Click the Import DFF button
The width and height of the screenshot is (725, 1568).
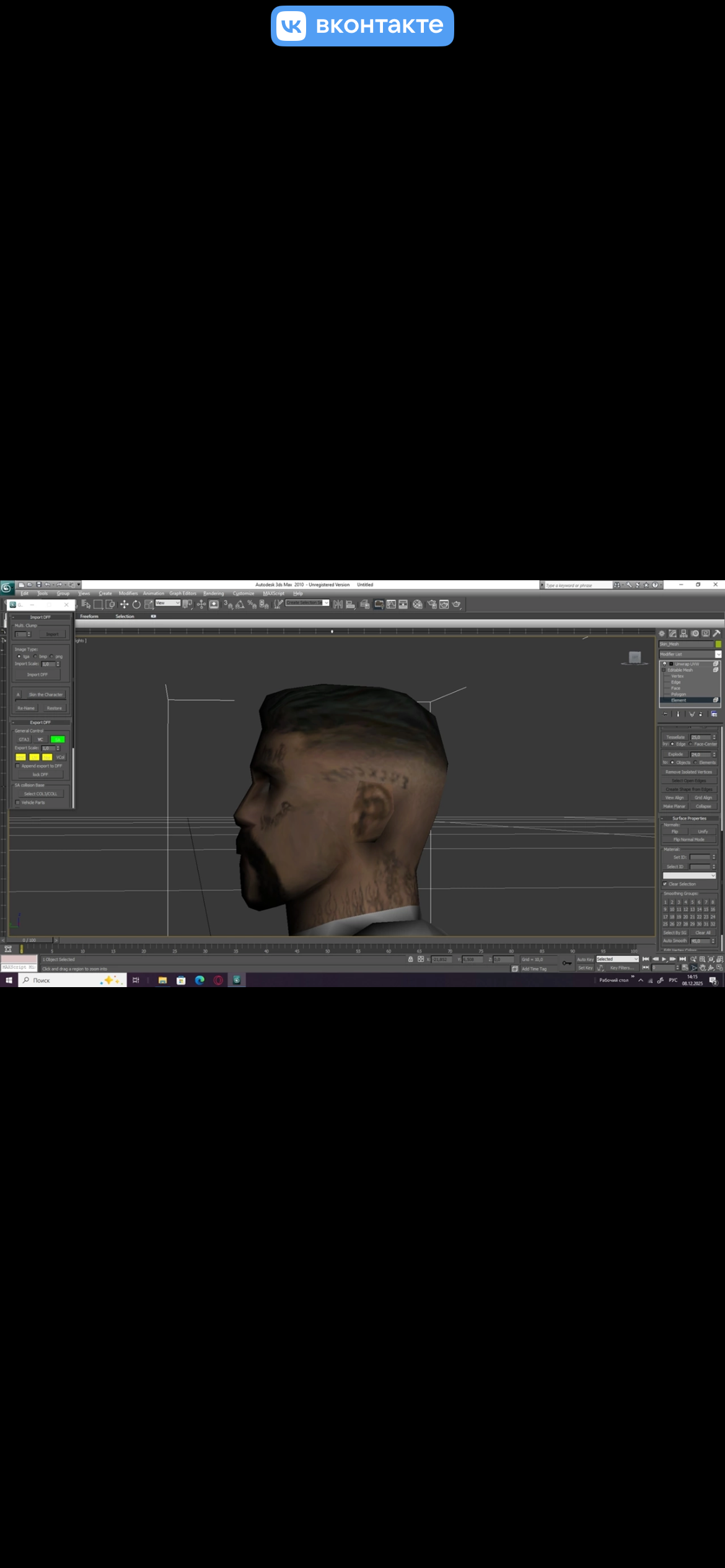(37, 674)
